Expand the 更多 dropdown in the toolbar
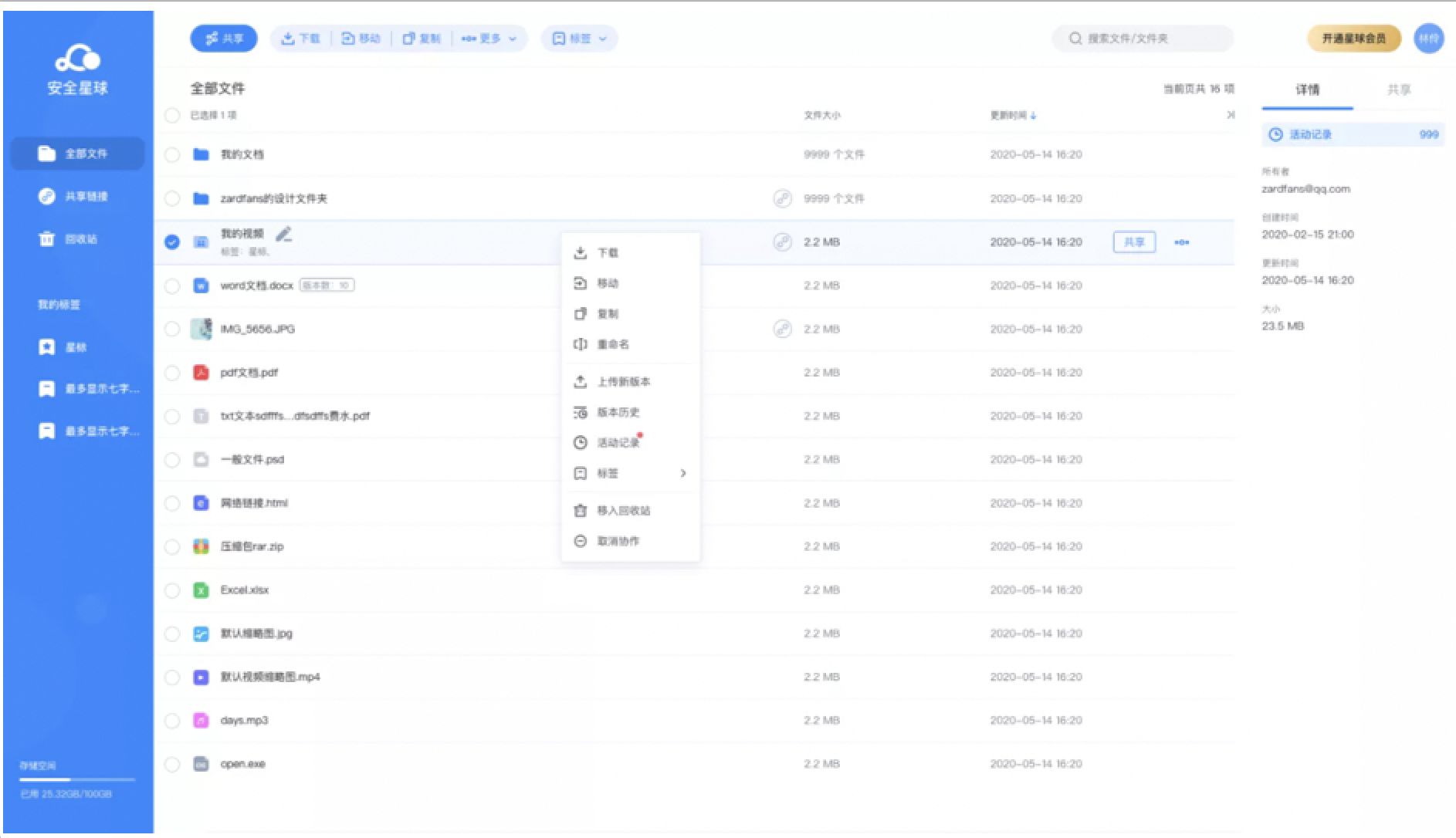Viewport: 1456px width, 838px height. tap(489, 39)
